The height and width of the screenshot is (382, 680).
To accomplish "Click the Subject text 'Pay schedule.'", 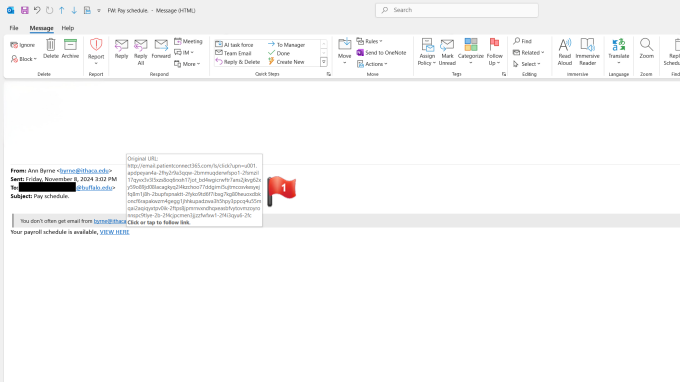I will pyautogui.click(x=51, y=196).
